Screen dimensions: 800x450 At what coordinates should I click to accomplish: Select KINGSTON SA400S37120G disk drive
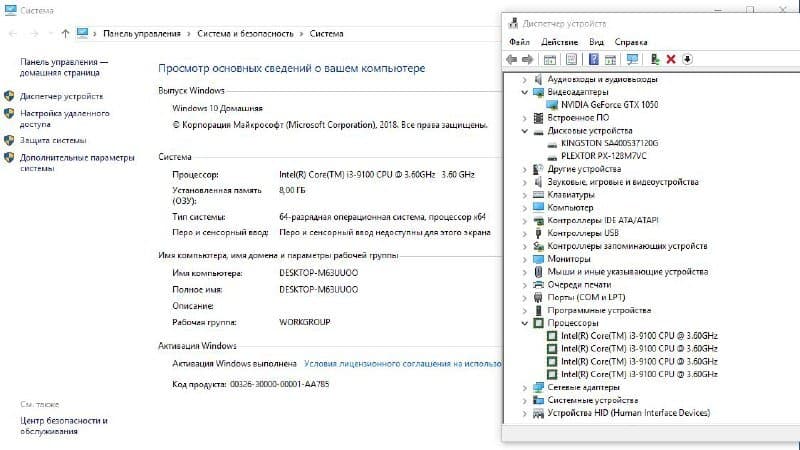coord(609,143)
